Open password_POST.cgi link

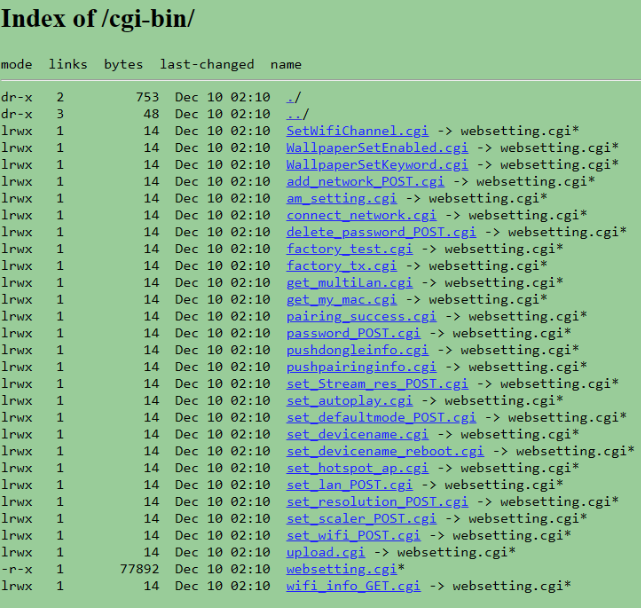353,333
